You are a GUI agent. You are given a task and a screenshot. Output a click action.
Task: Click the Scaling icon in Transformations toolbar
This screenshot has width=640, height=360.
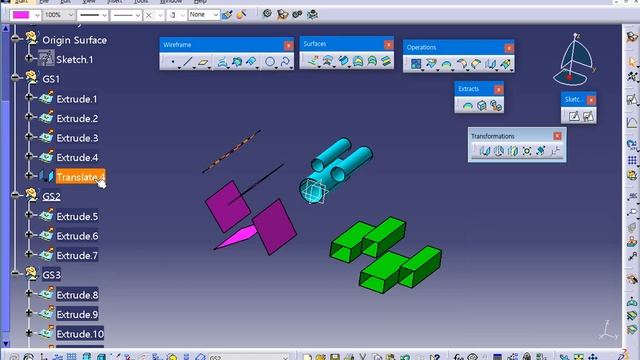(x=527, y=151)
